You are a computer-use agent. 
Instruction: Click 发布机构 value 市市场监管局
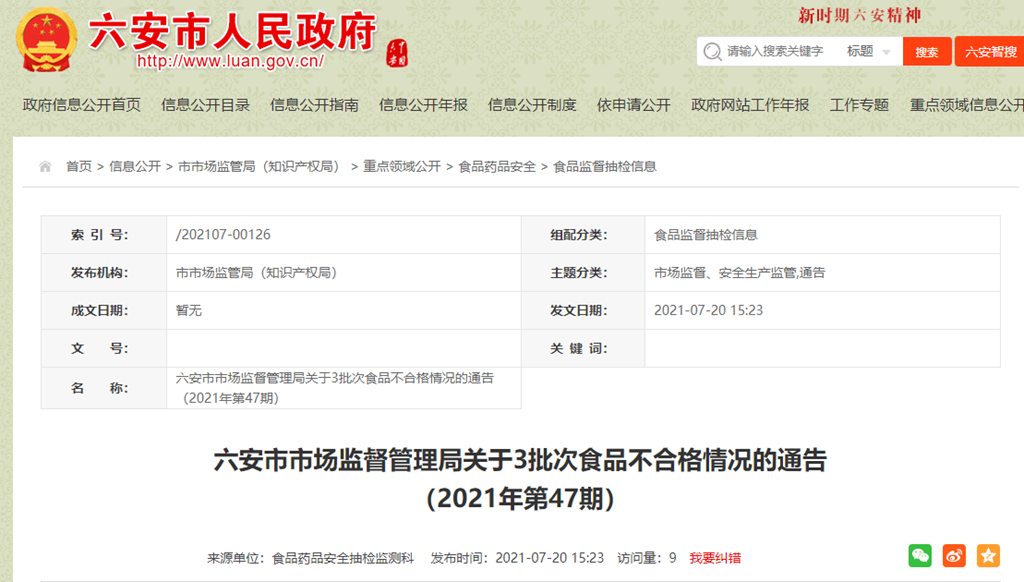[x=256, y=272]
